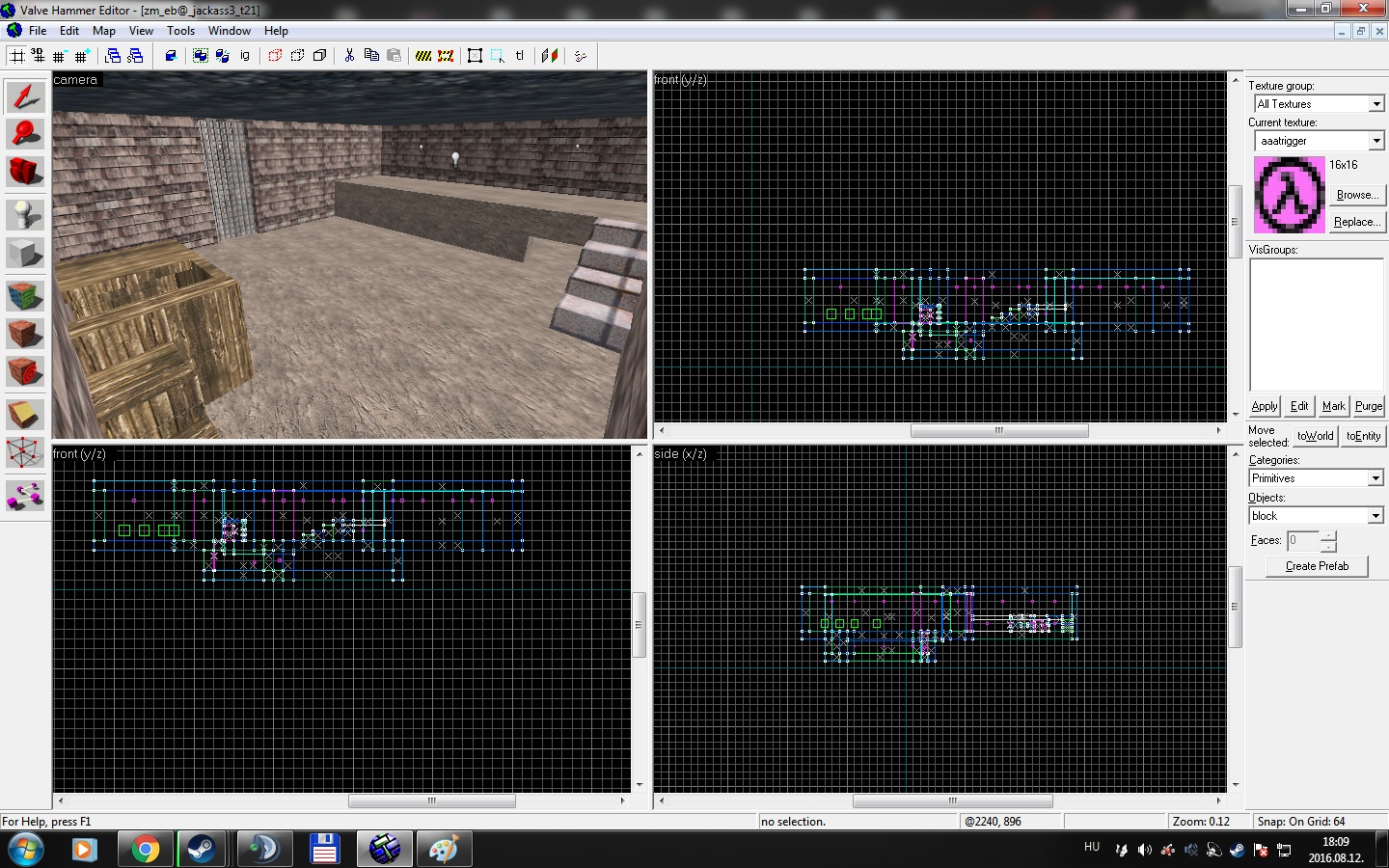Toggle the Cordon Bounds yellow-striped icon

(x=423, y=56)
